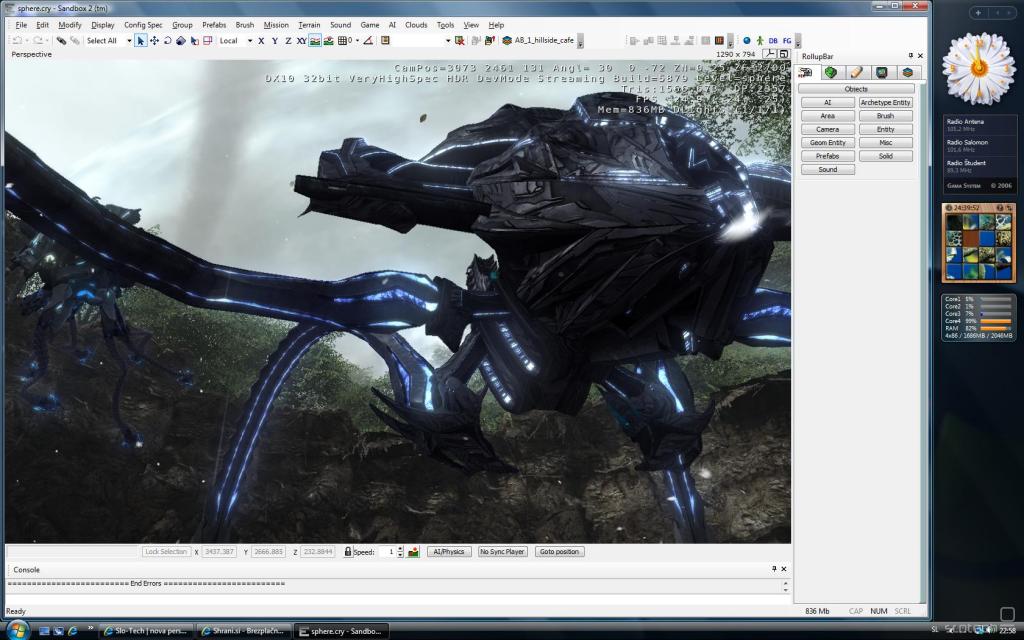Switch to RollupBar Objects tab
This screenshot has height=640, width=1024.
806,72
